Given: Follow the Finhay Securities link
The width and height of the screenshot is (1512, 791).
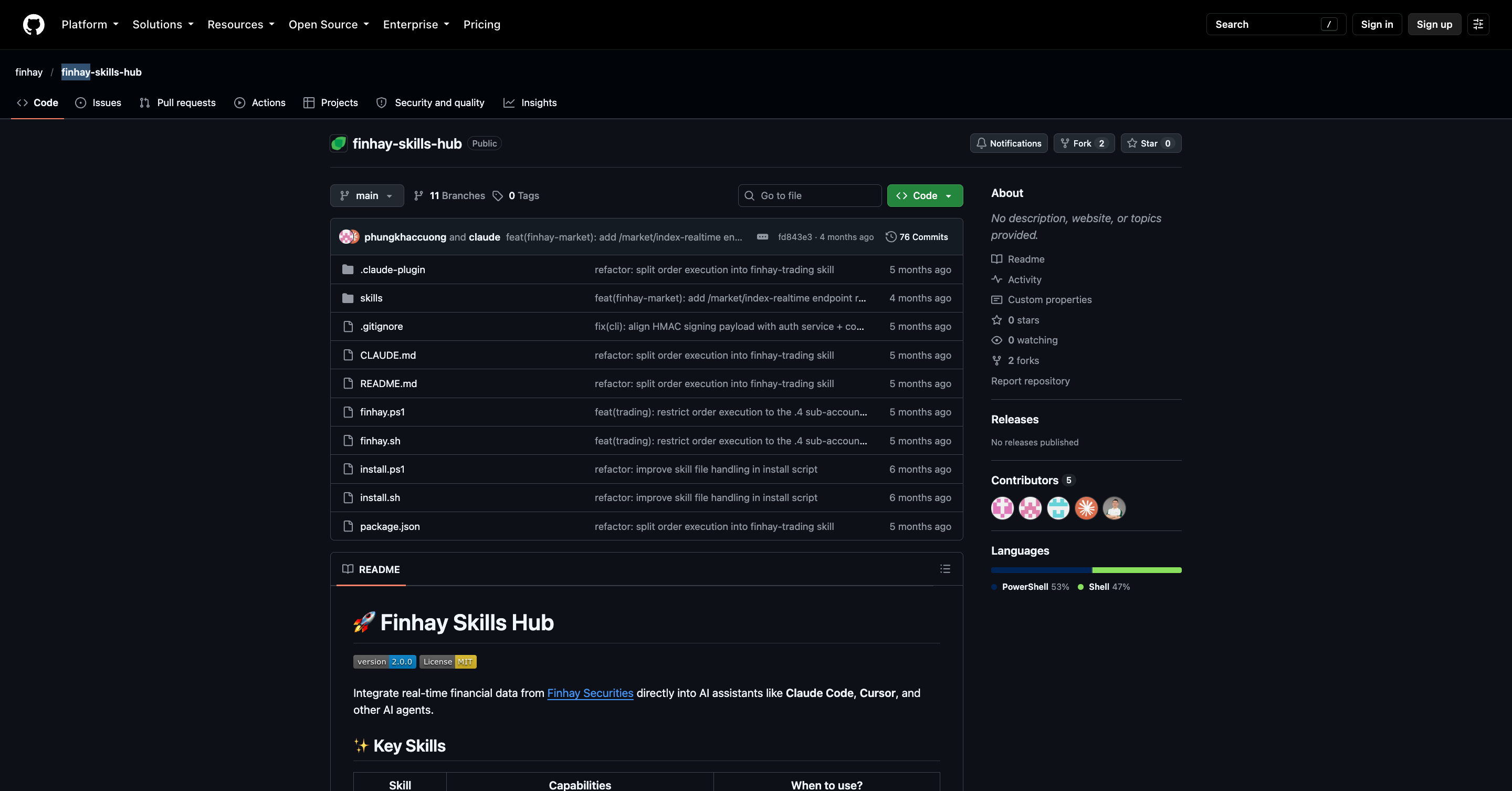Looking at the screenshot, I should click(590, 693).
